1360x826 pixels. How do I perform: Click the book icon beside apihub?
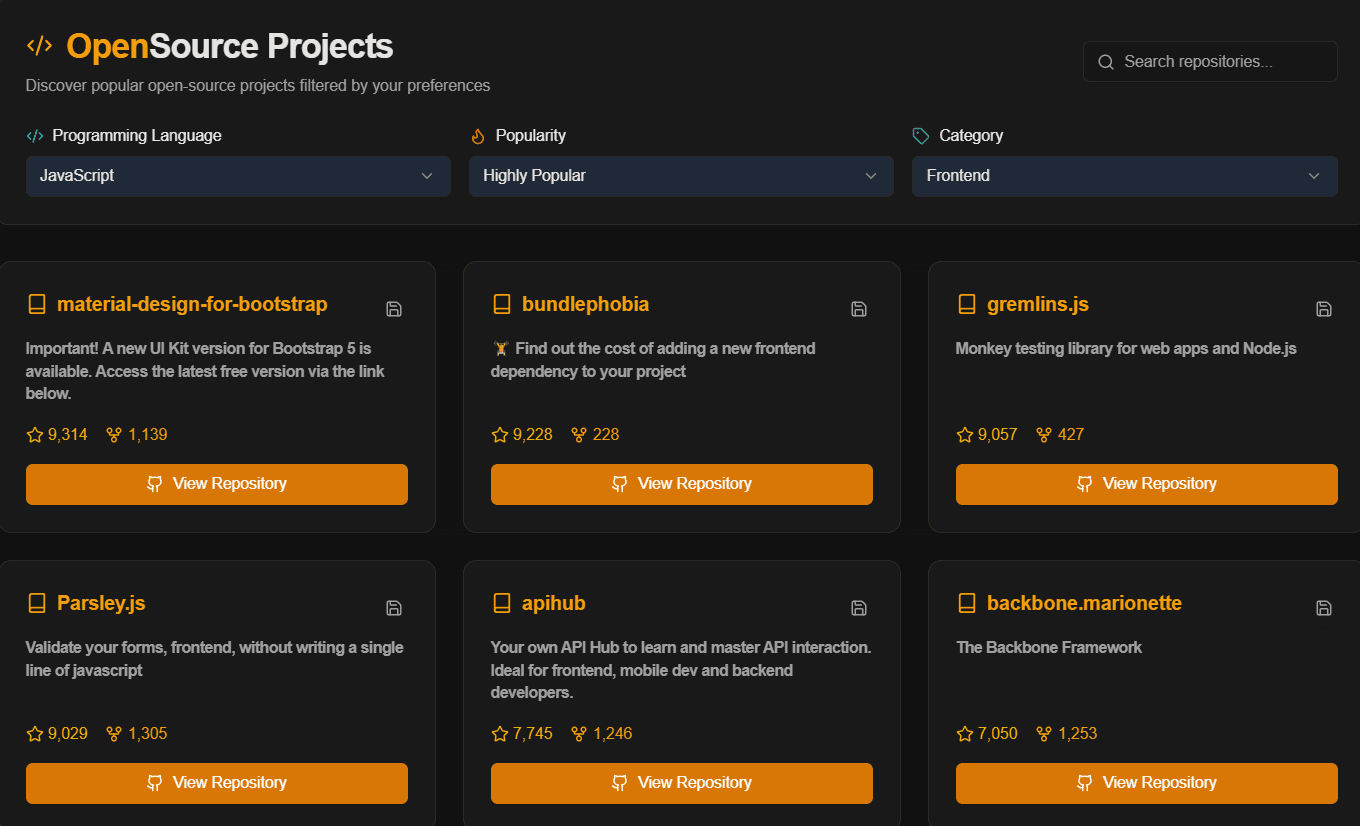tap(502, 603)
